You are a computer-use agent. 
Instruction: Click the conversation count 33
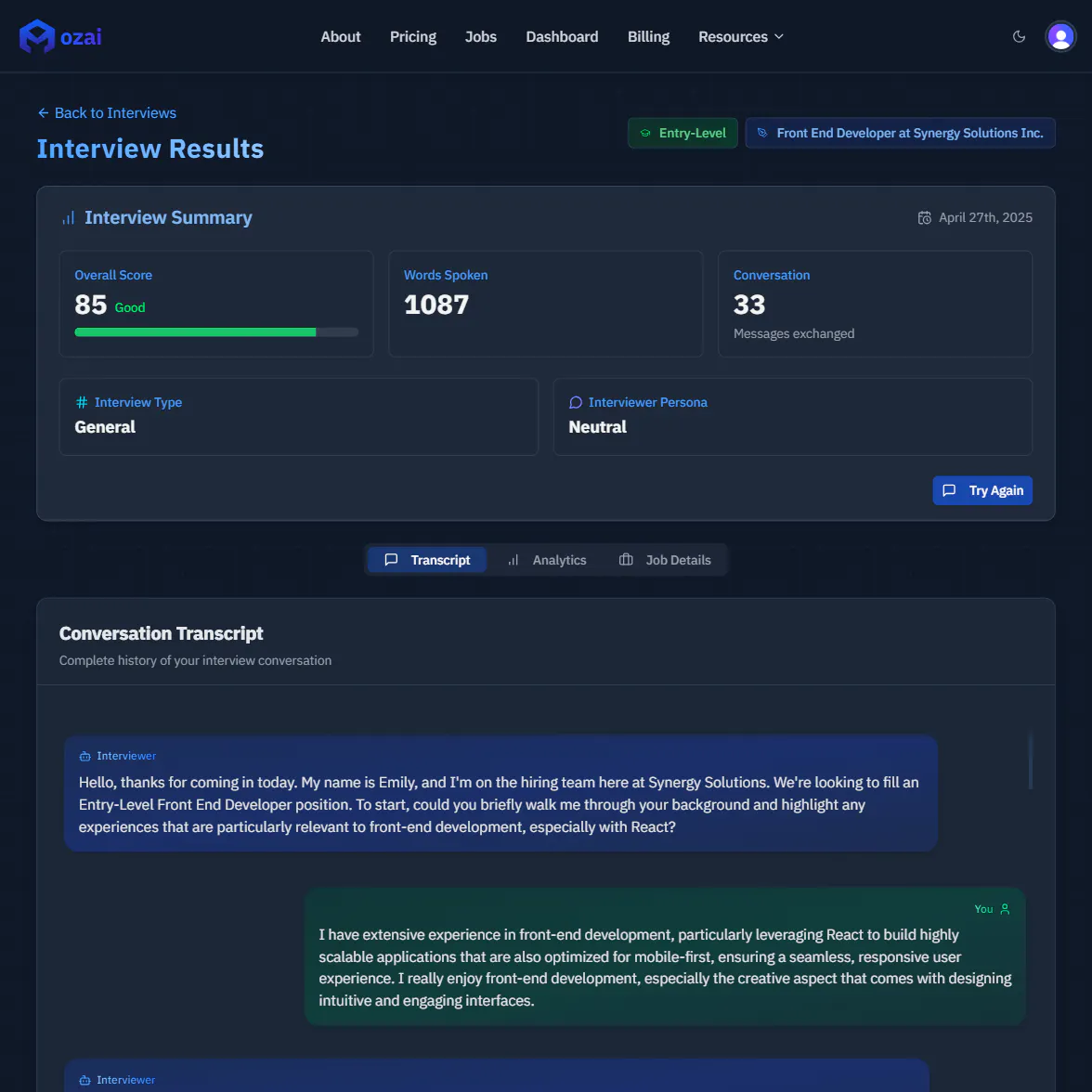tap(749, 305)
